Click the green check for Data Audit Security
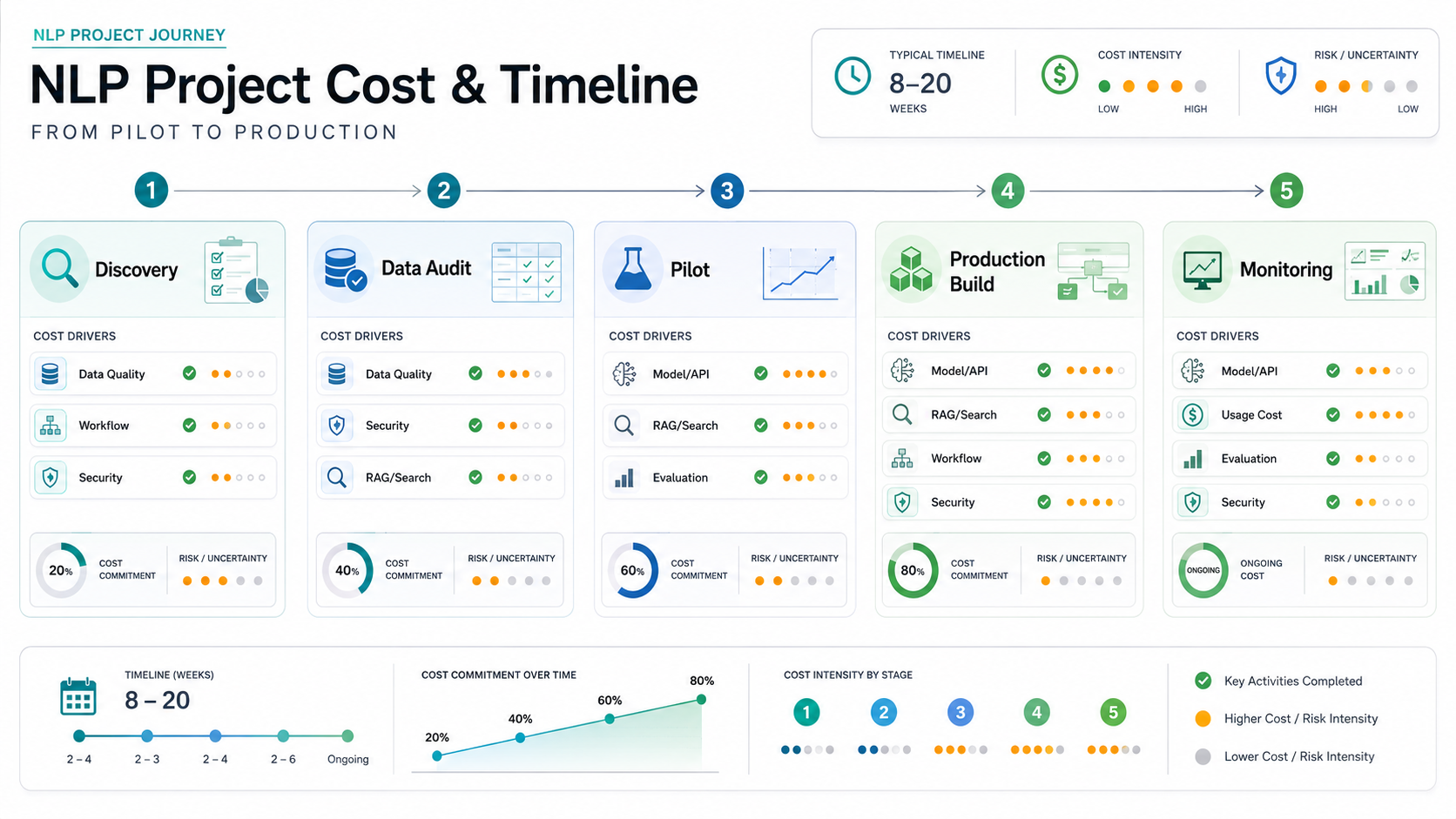 [x=475, y=426]
